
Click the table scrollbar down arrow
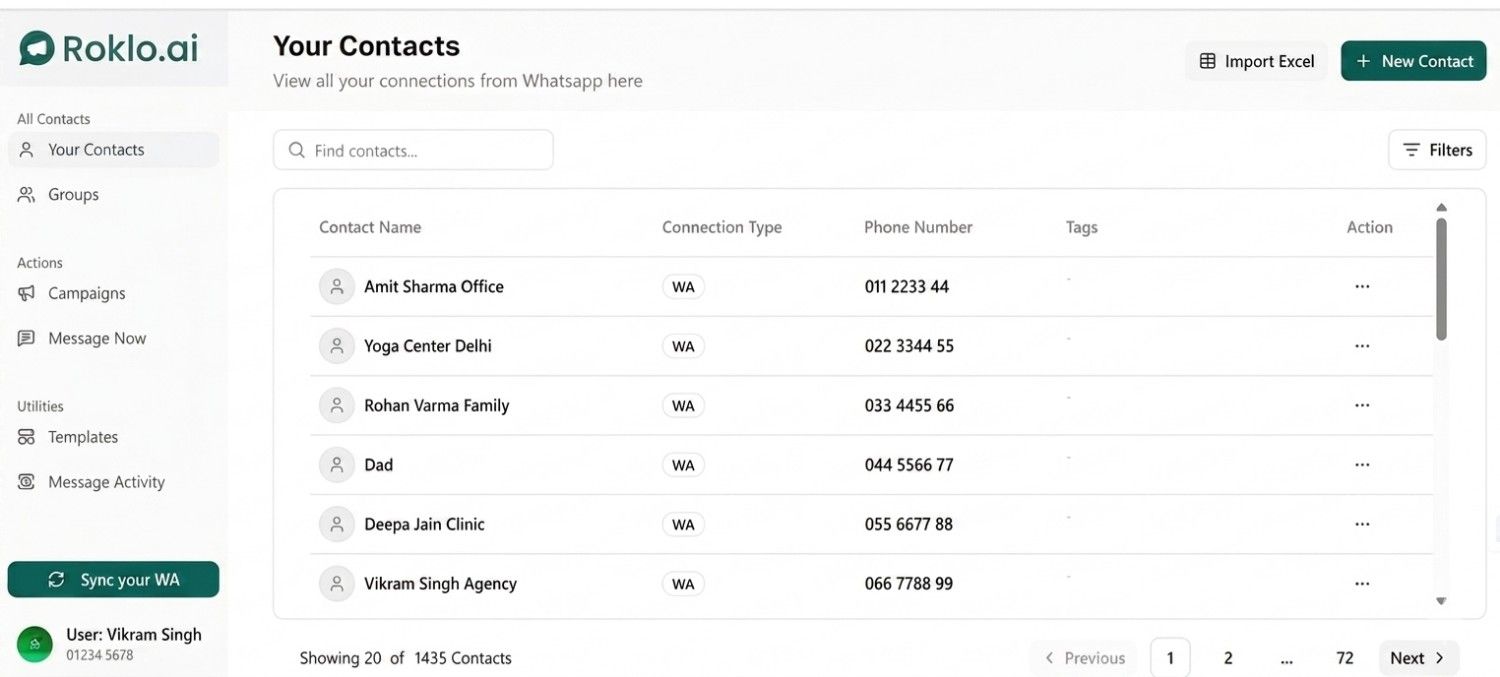(1441, 602)
